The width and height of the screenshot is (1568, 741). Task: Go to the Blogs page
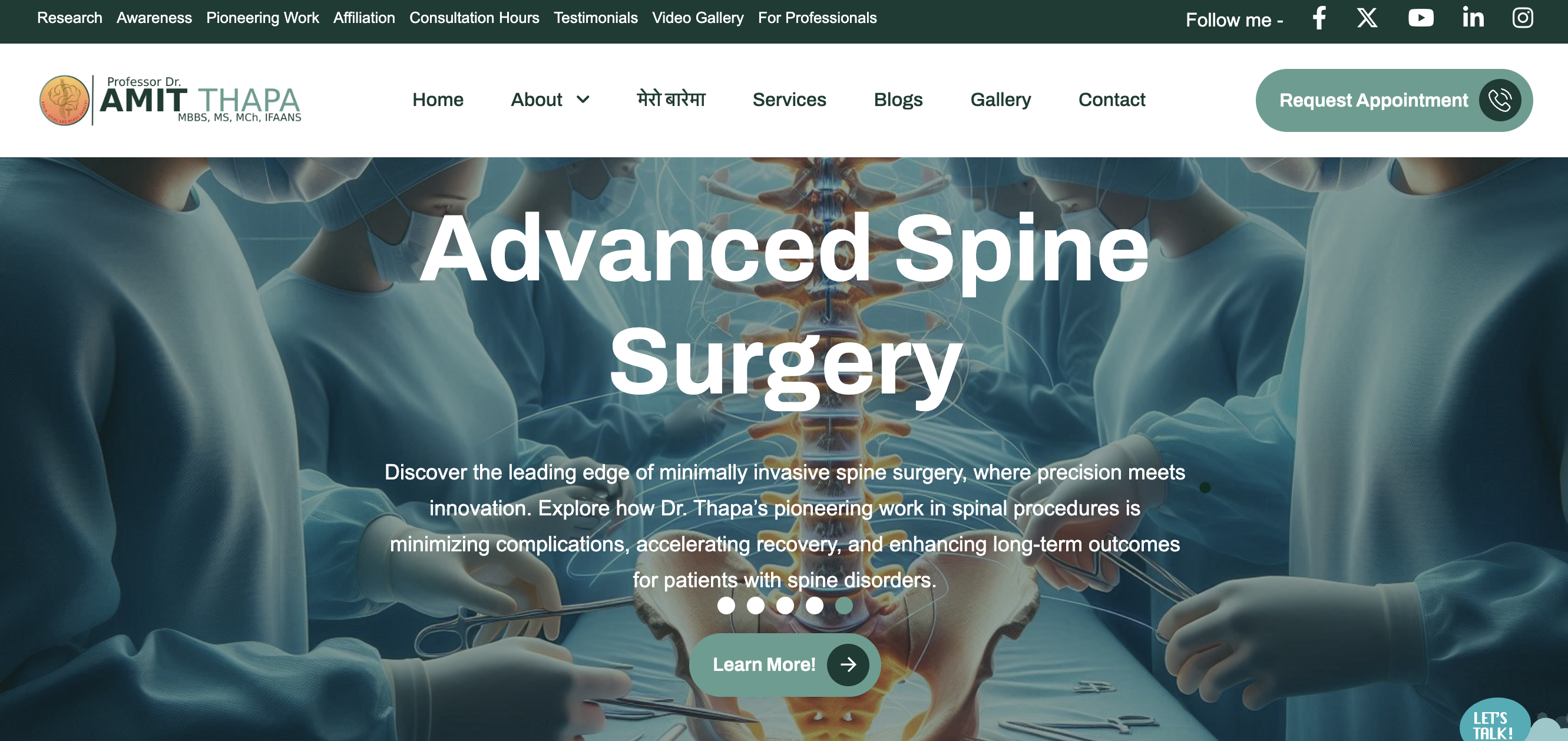pos(898,100)
